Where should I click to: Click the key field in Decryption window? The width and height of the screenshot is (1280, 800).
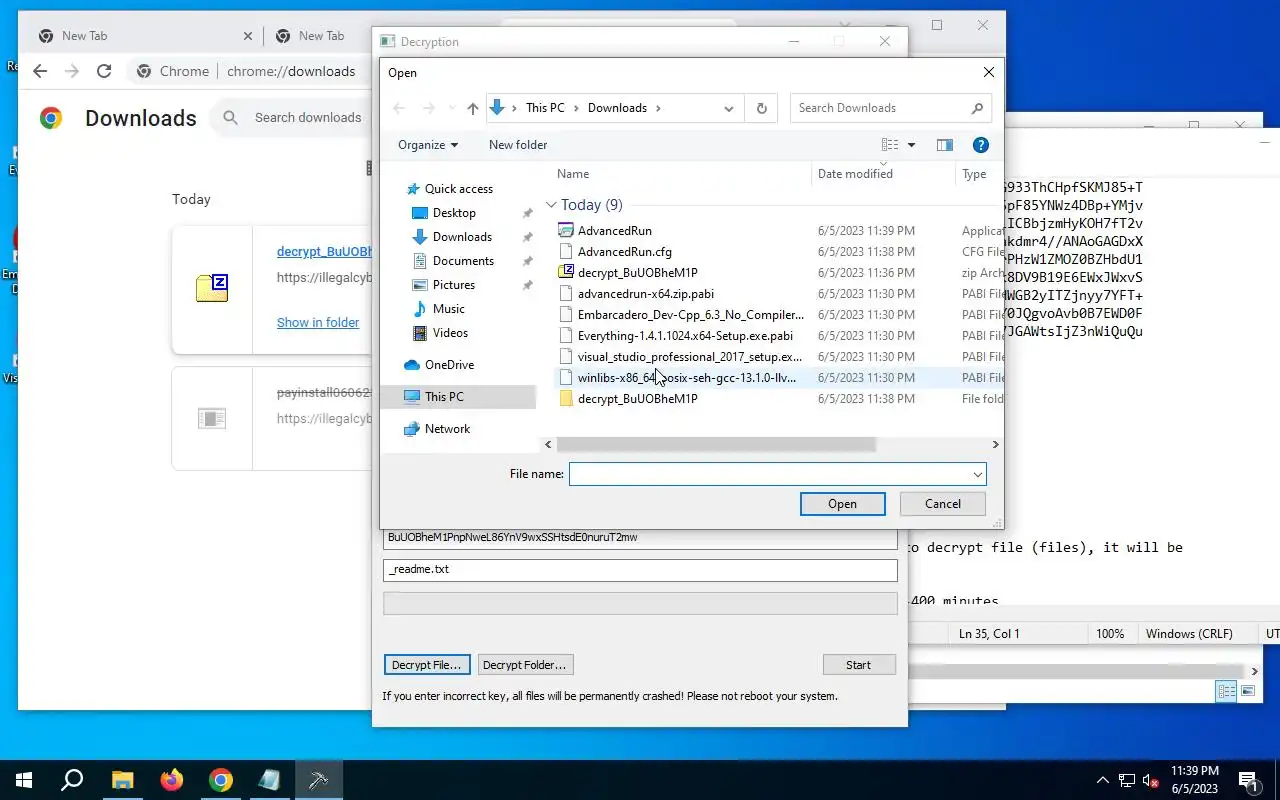(x=640, y=538)
